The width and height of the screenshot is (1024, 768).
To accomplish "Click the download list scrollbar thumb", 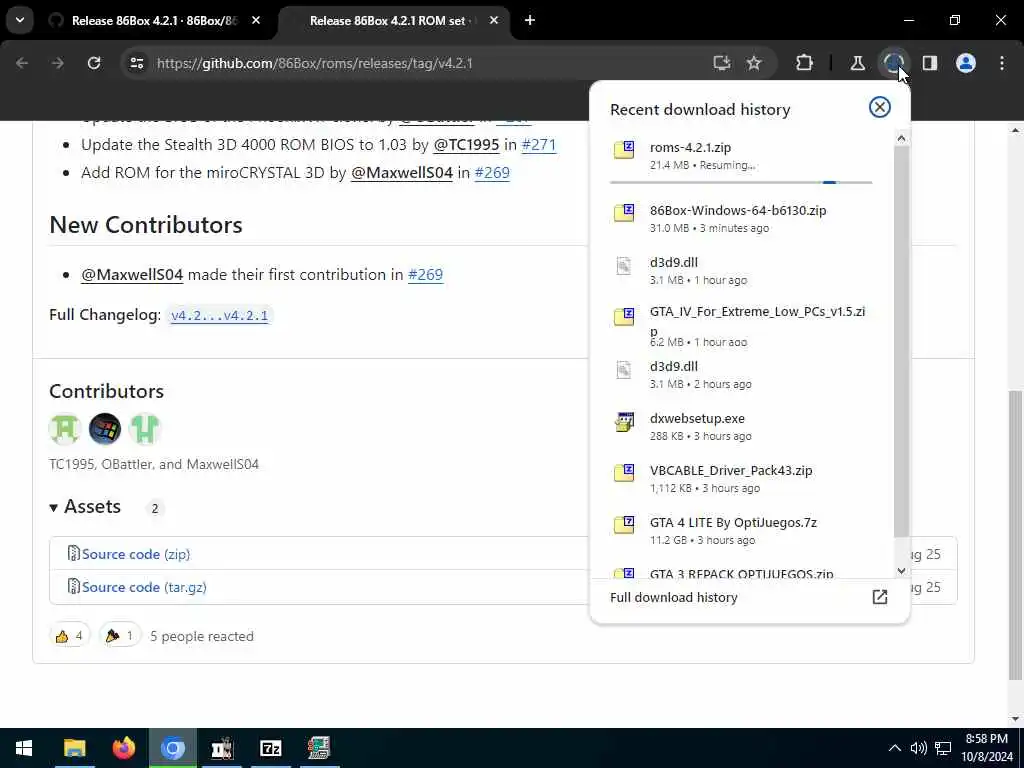I will coord(901,342).
